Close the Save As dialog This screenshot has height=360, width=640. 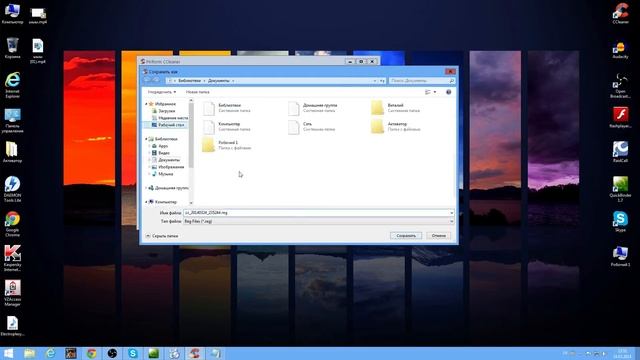[x=450, y=71]
